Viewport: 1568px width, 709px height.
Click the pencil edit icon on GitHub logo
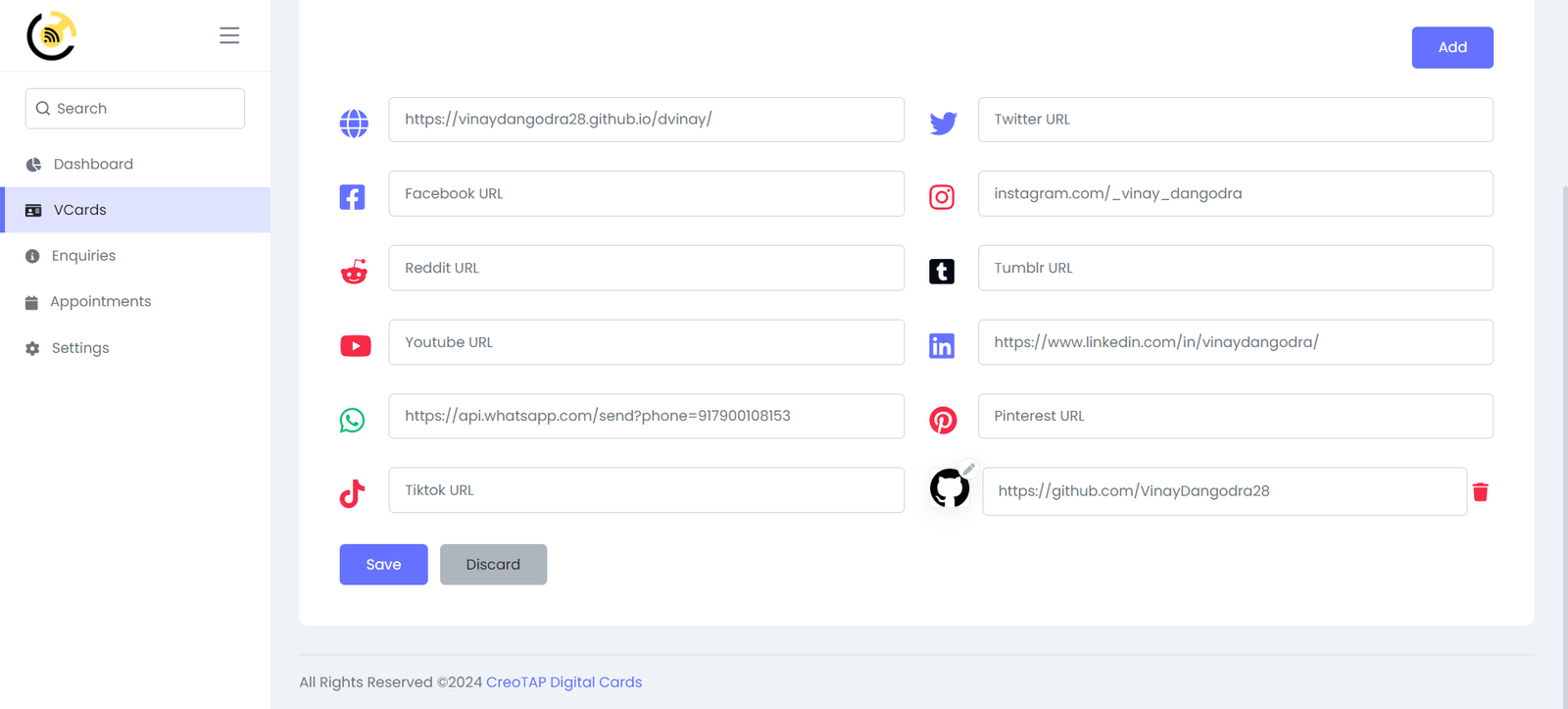(x=969, y=468)
